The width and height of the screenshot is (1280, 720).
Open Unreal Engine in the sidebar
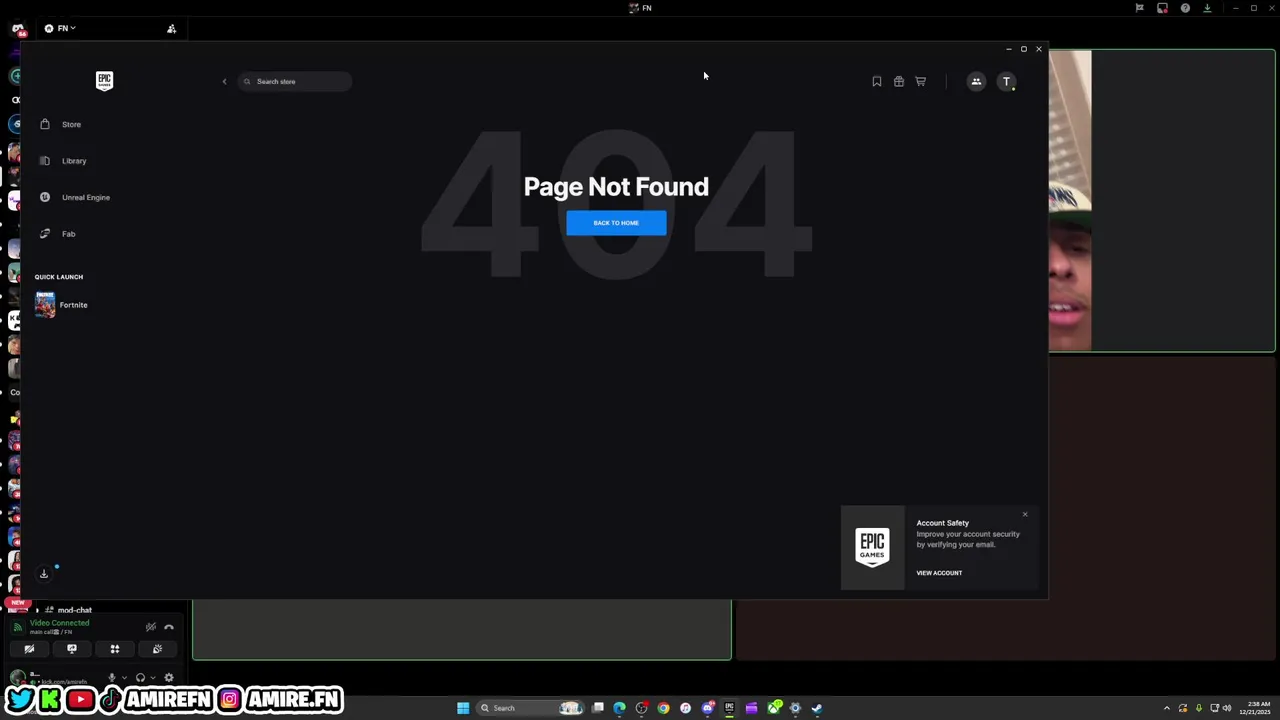click(86, 197)
